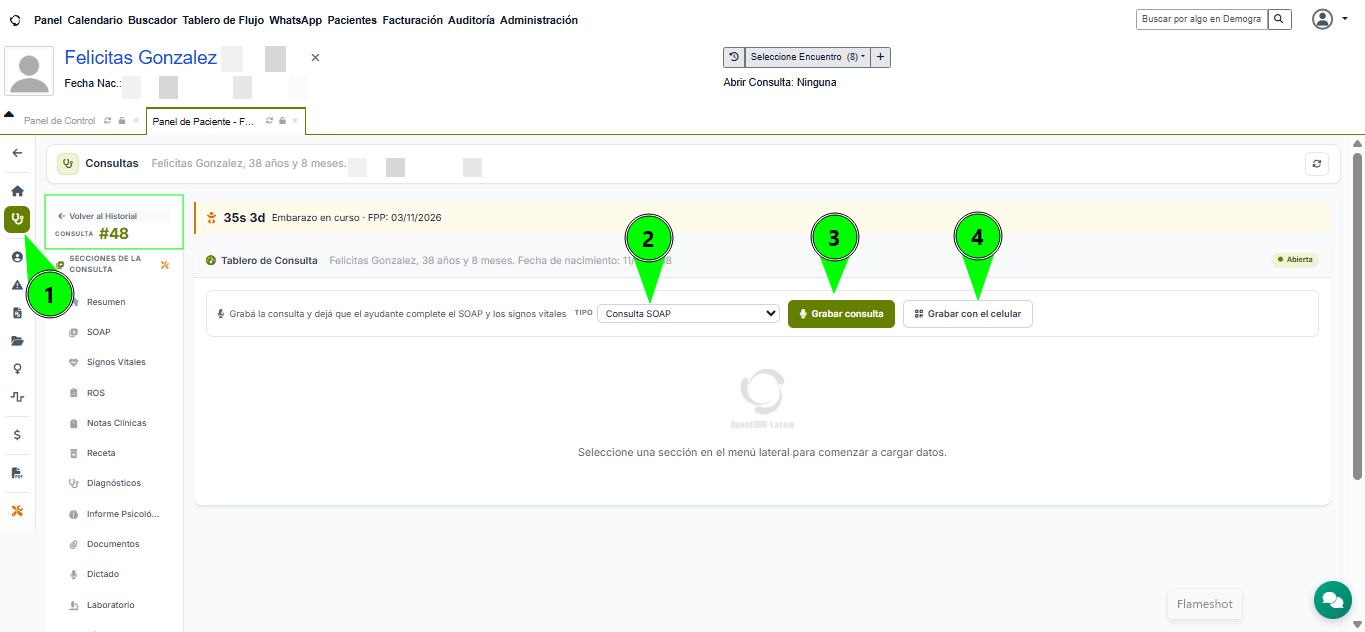This screenshot has width=1365, height=632.
Task: Refresh the Panel de Paciente tab
Action: (x=269, y=121)
